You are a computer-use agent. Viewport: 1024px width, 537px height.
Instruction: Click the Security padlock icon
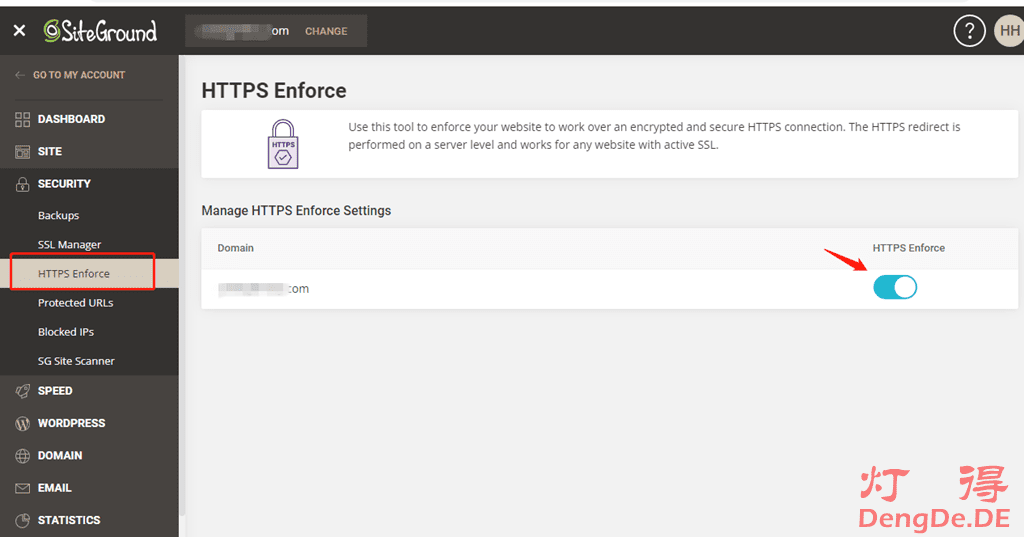click(x=22, y=184)
